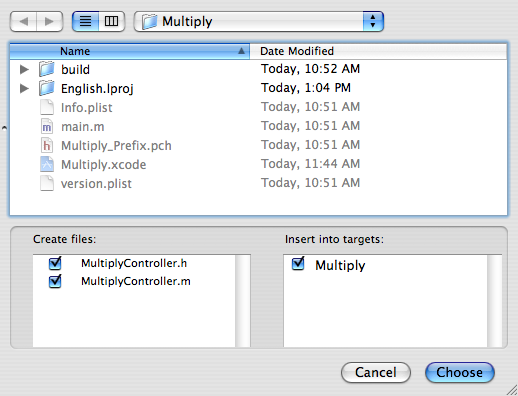Select MultiplyController.m in Create files list
Image resolution: width=518 pixels, height=396 pixels.
point(136,281)
